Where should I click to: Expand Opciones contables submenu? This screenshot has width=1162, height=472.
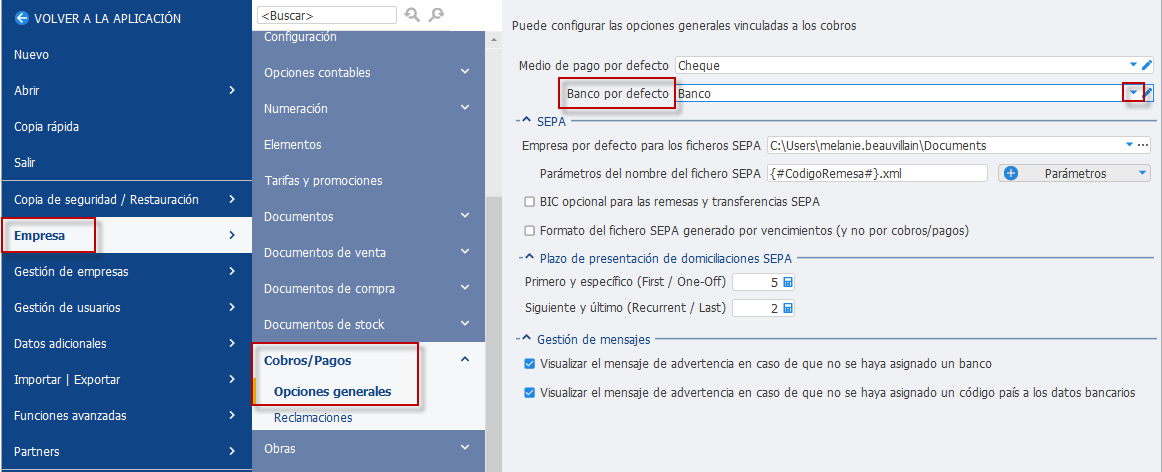pos(465,72)
